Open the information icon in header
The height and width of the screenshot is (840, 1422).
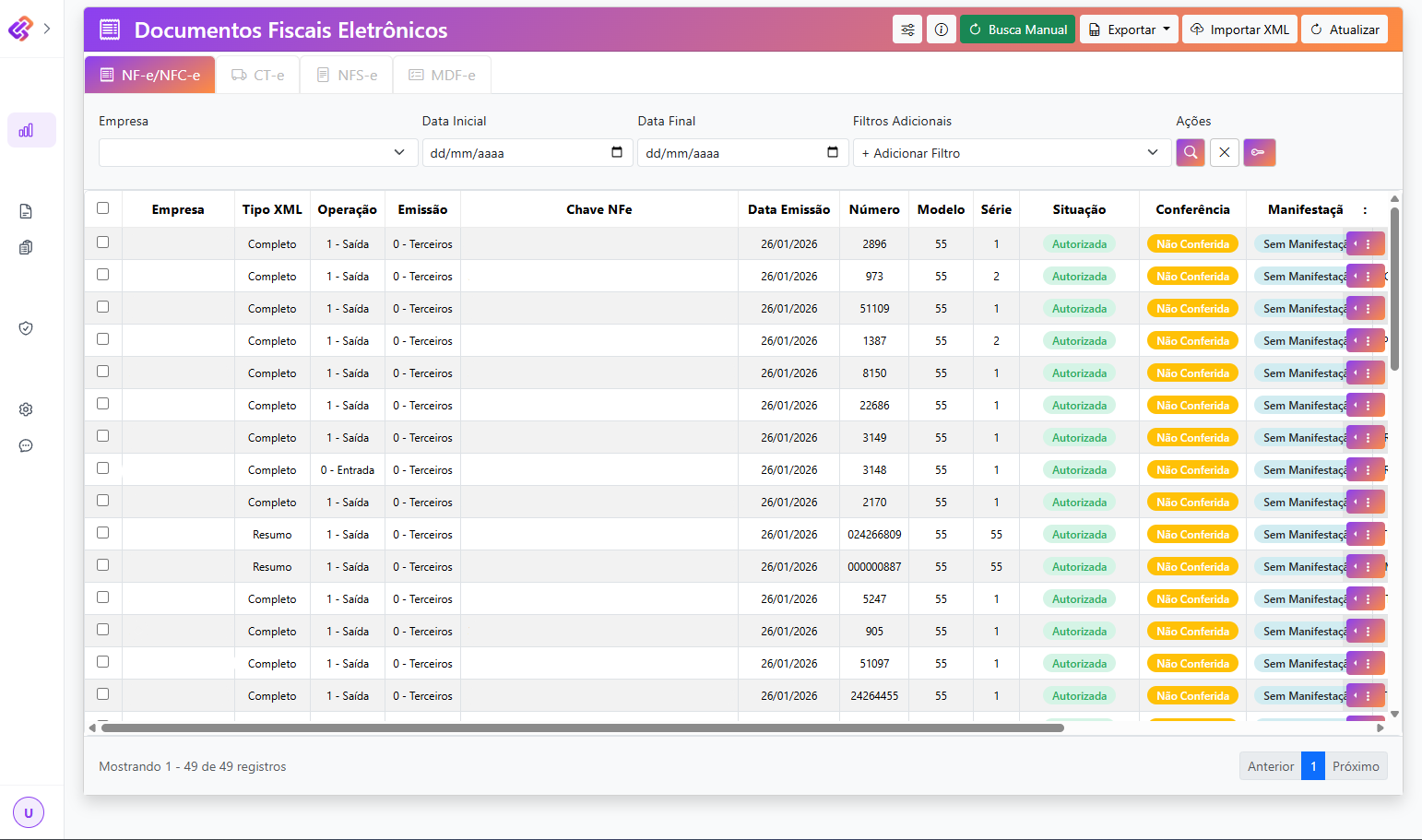point(941,30)
